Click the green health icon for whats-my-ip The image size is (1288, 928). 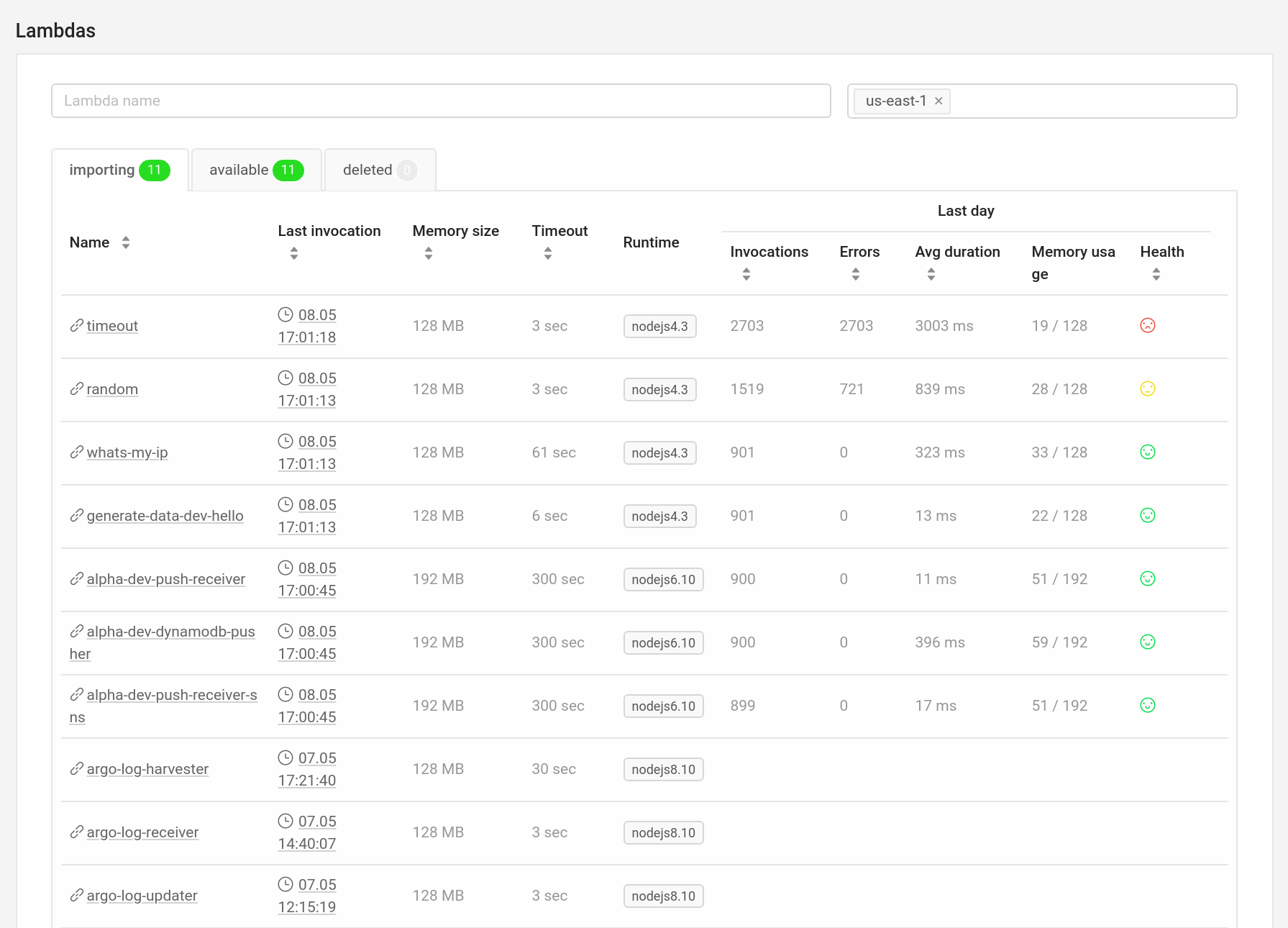click(1148, 452)
